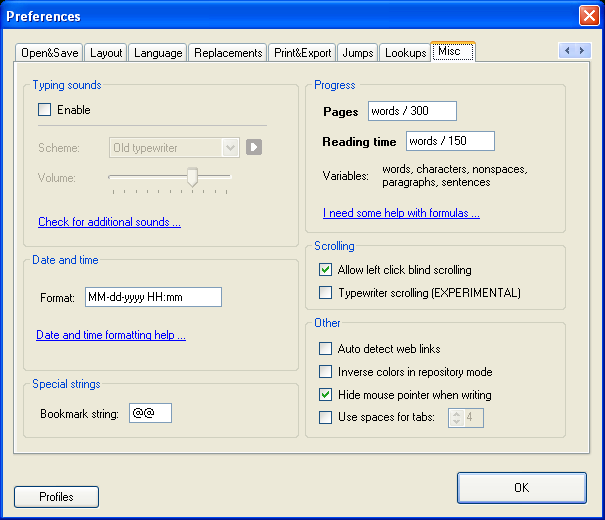Image resolution: width=605 pixels, height=520 pixels.
Task: Increase the spaces-for-tabs stepper value
Action: 456,414
